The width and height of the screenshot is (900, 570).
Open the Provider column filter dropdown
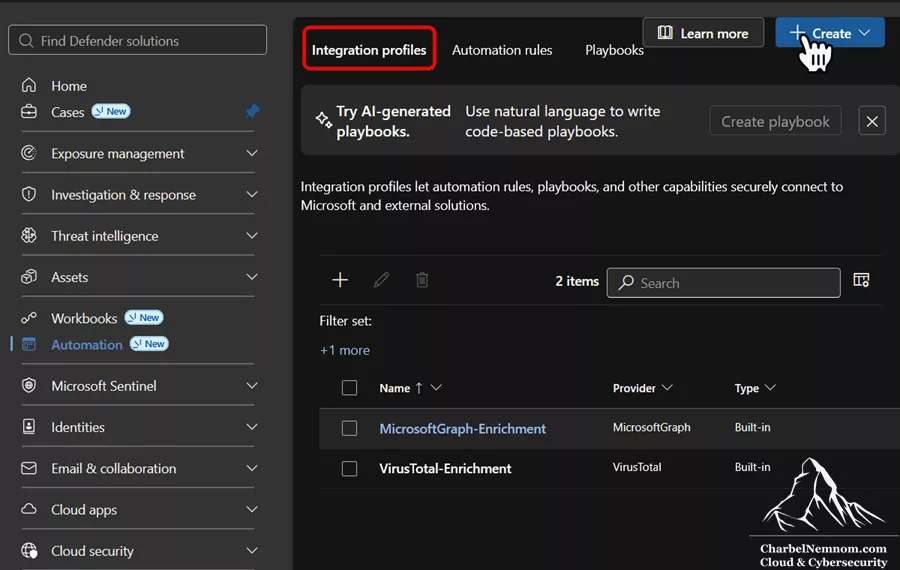pos(667,387)
